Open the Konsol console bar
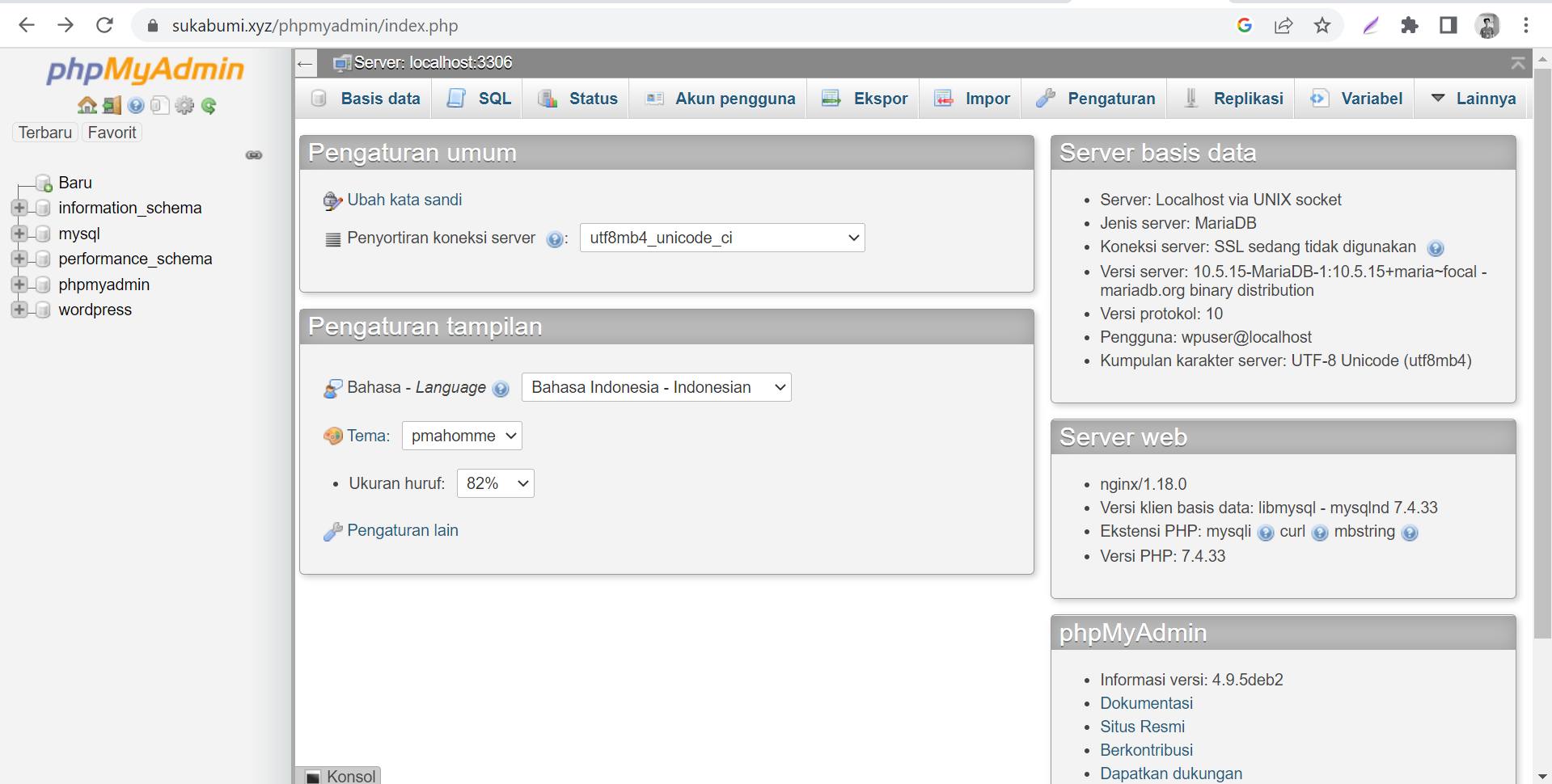 [339, 776]
